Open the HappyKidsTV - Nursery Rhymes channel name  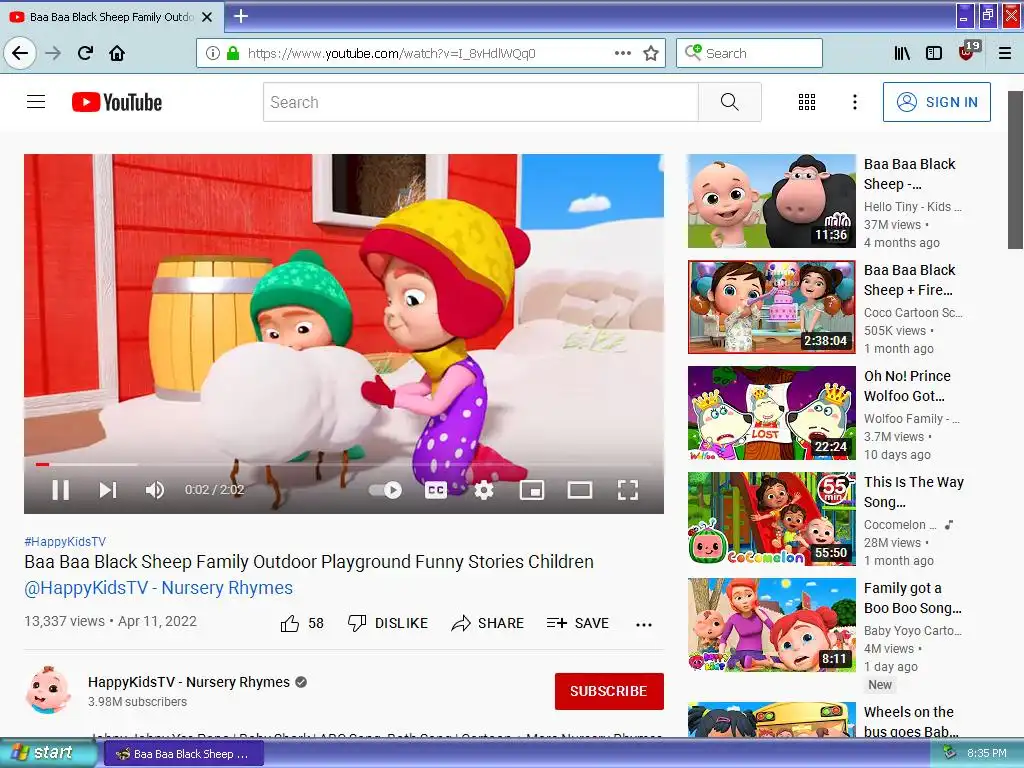click(x=189, y=682)
